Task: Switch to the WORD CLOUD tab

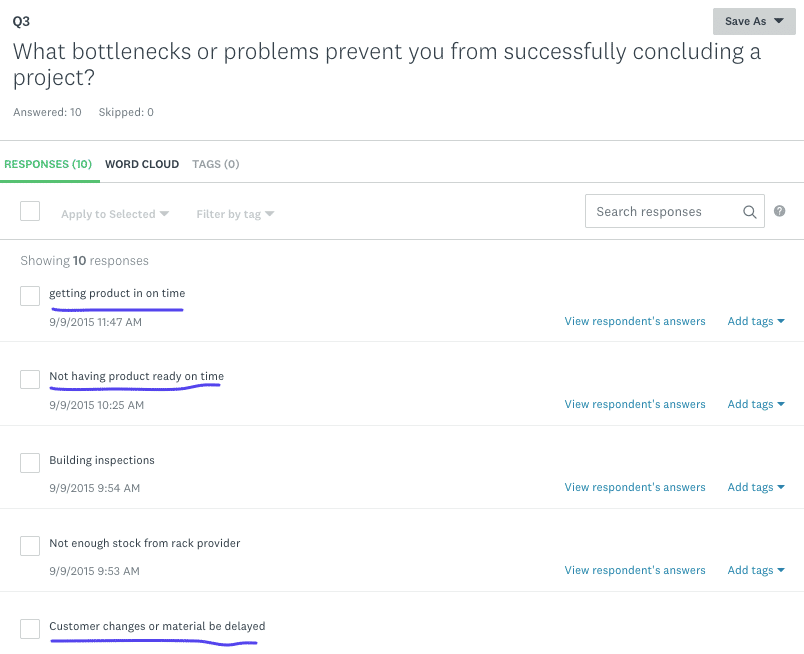Action: click(x=141, y=163)
